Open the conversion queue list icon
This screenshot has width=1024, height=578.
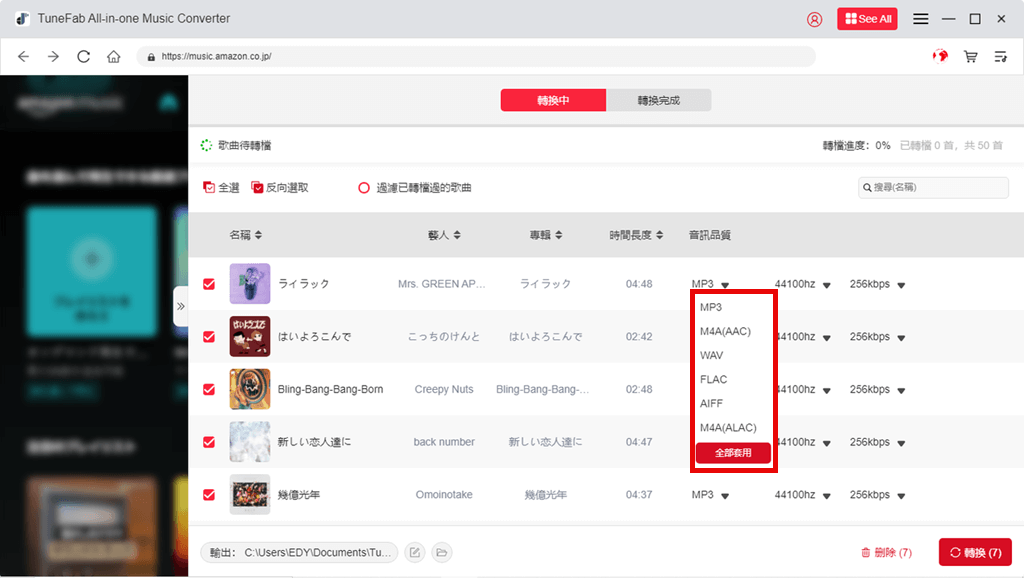(1000, 57)
